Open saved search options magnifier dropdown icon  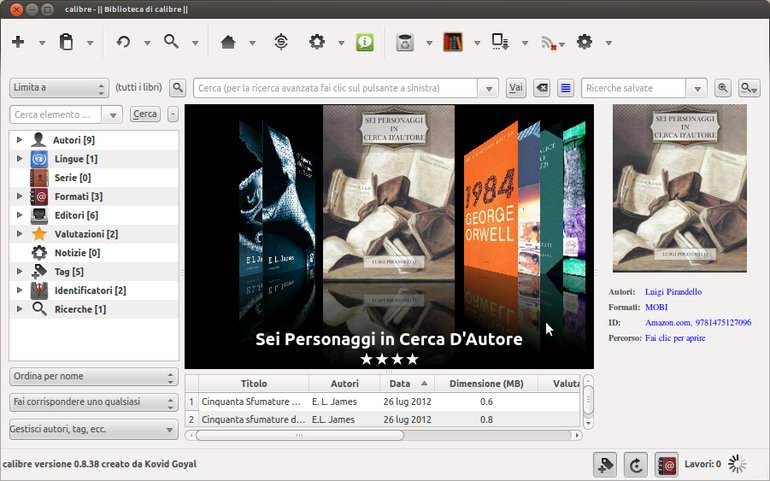coord(749,88)
